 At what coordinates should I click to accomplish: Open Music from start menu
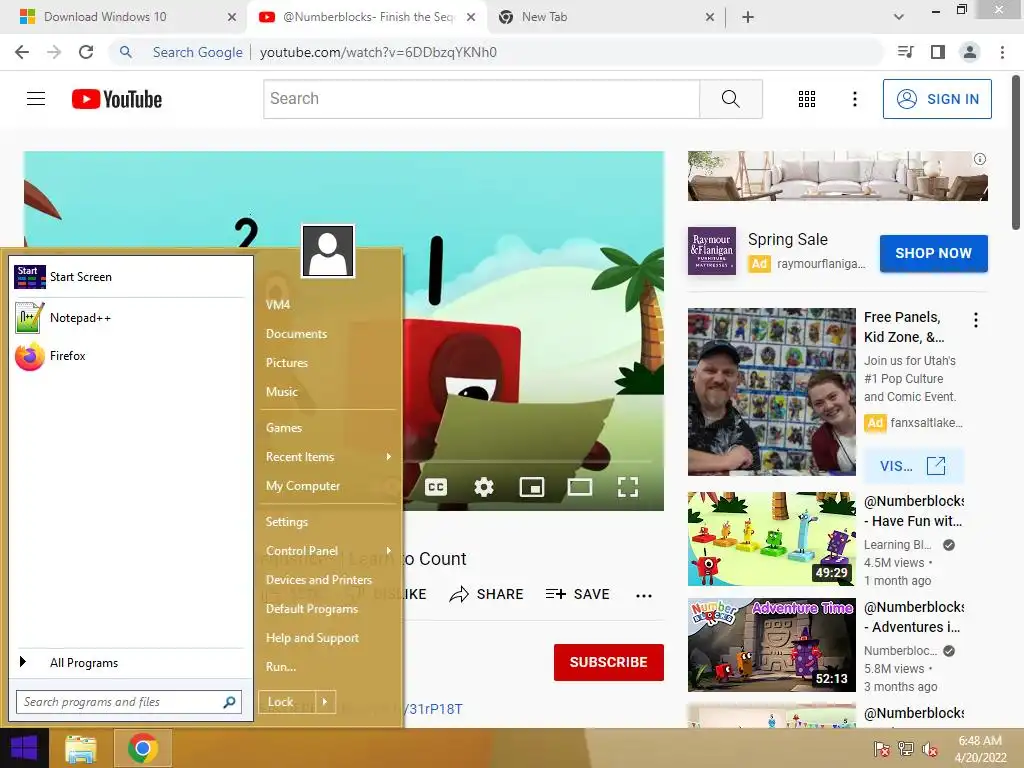coord(282,392)
